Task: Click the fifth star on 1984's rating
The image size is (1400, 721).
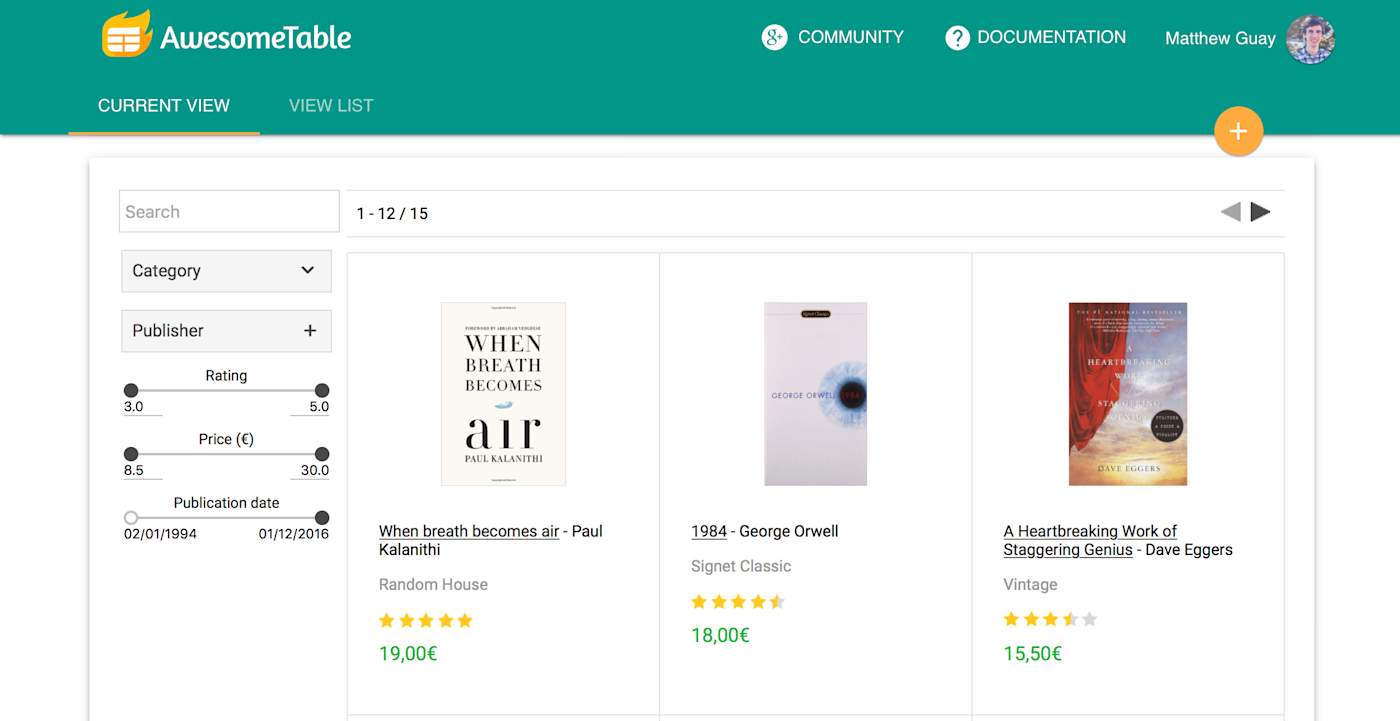Action: click(x=779, y=601)
